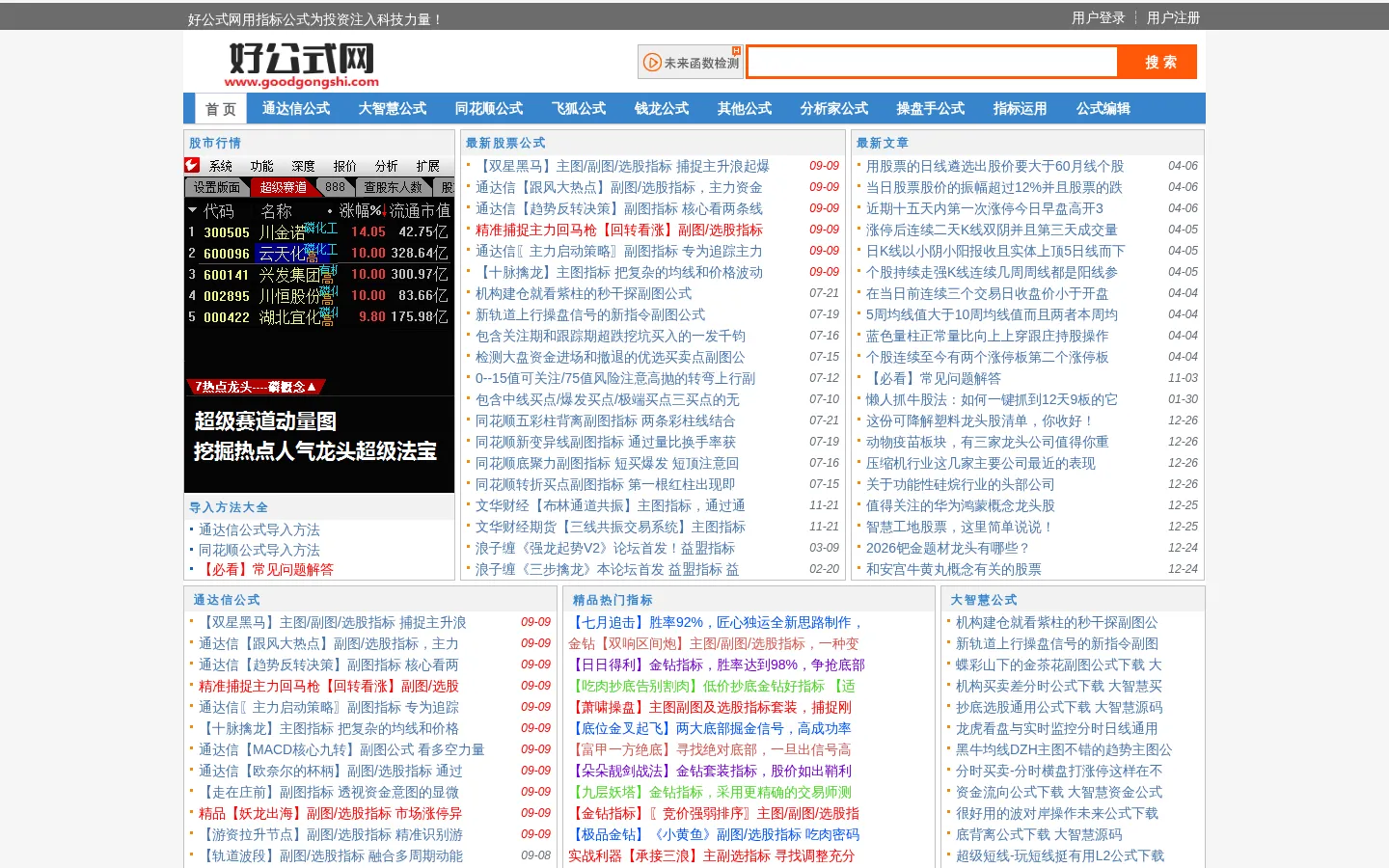Screen dimensions: 1389x868
Task: Select stock row 600096 云天化
Action: [x=319, y=253]
